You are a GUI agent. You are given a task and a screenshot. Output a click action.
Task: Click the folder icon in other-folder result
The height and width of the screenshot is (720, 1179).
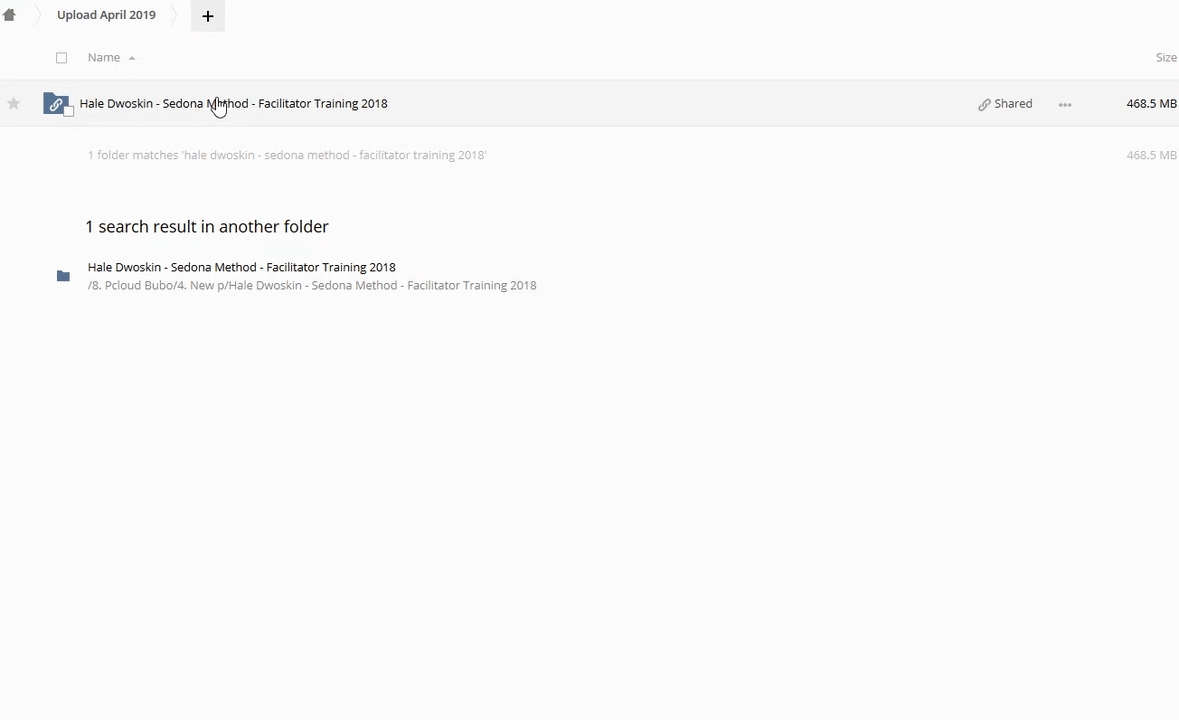point(63,276)
